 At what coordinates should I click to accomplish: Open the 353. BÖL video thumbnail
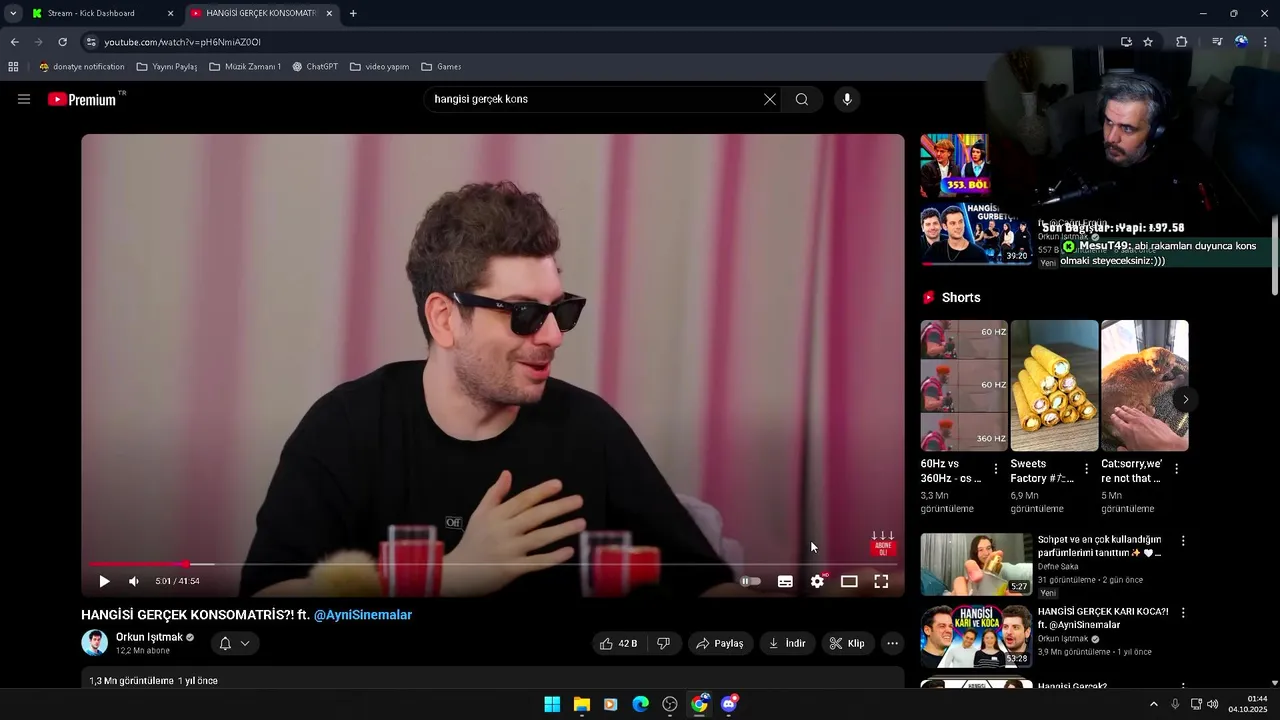[955, 165]
